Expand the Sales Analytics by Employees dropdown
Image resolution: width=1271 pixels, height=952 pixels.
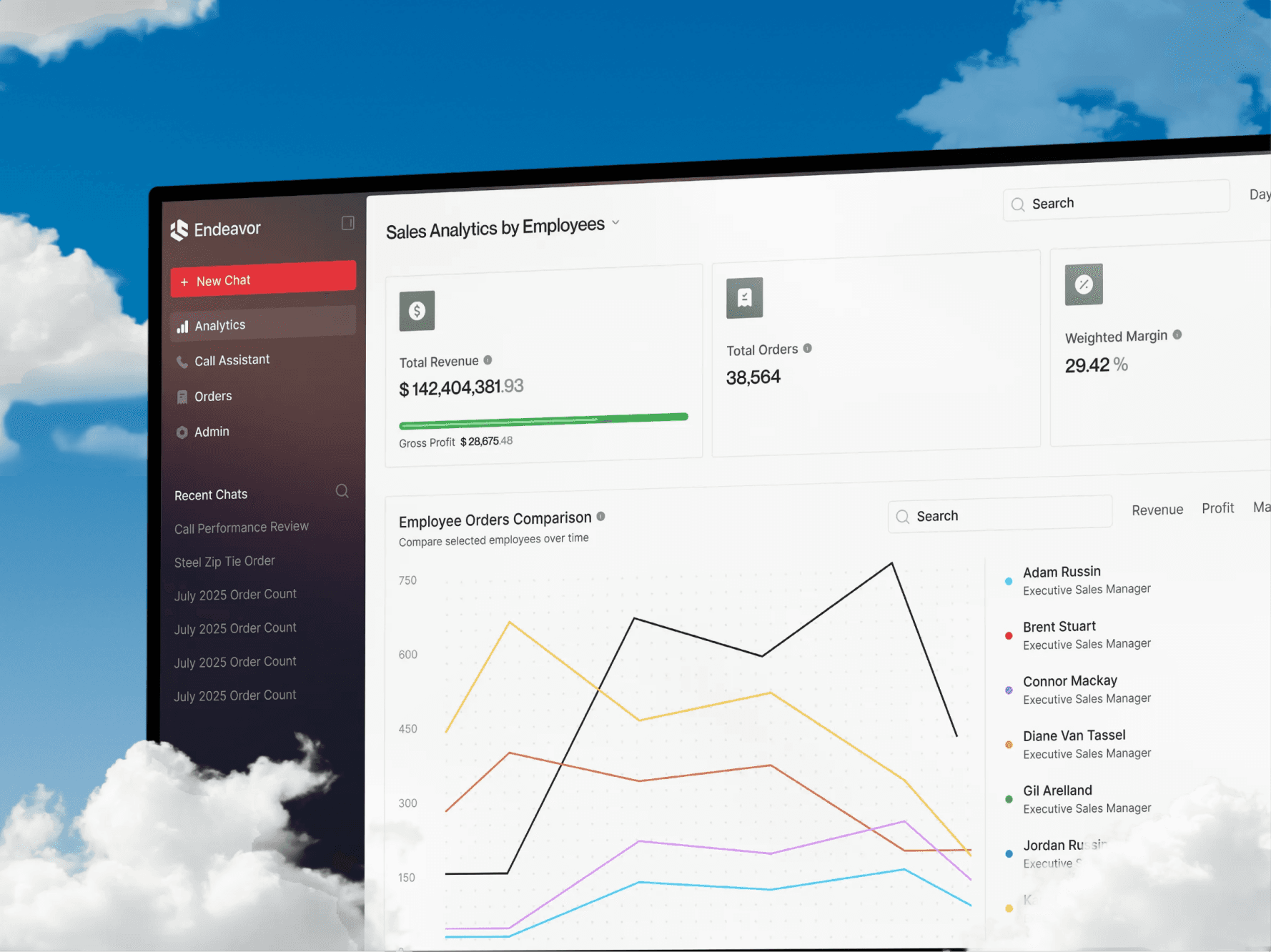[x=615, y=222]
